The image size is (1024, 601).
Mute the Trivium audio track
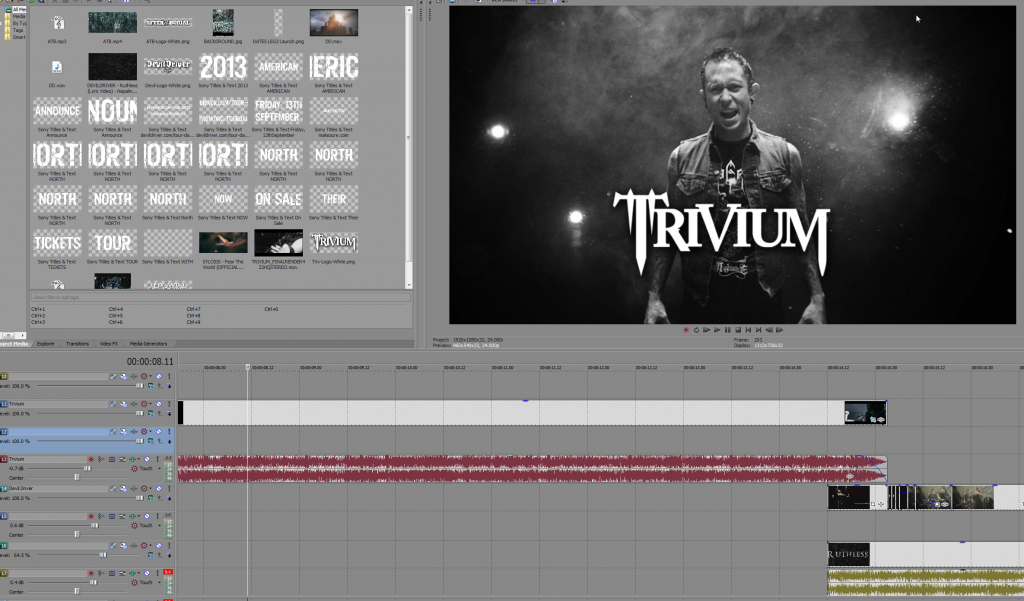(x=147, y=459)
